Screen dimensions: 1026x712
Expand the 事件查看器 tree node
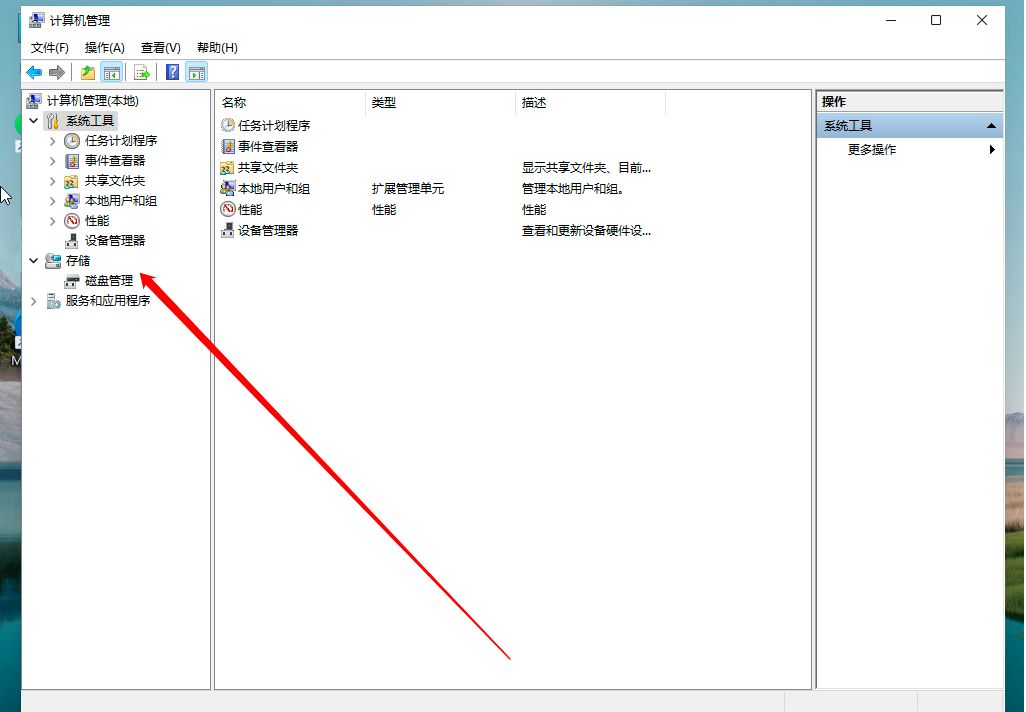coord(52,161)
